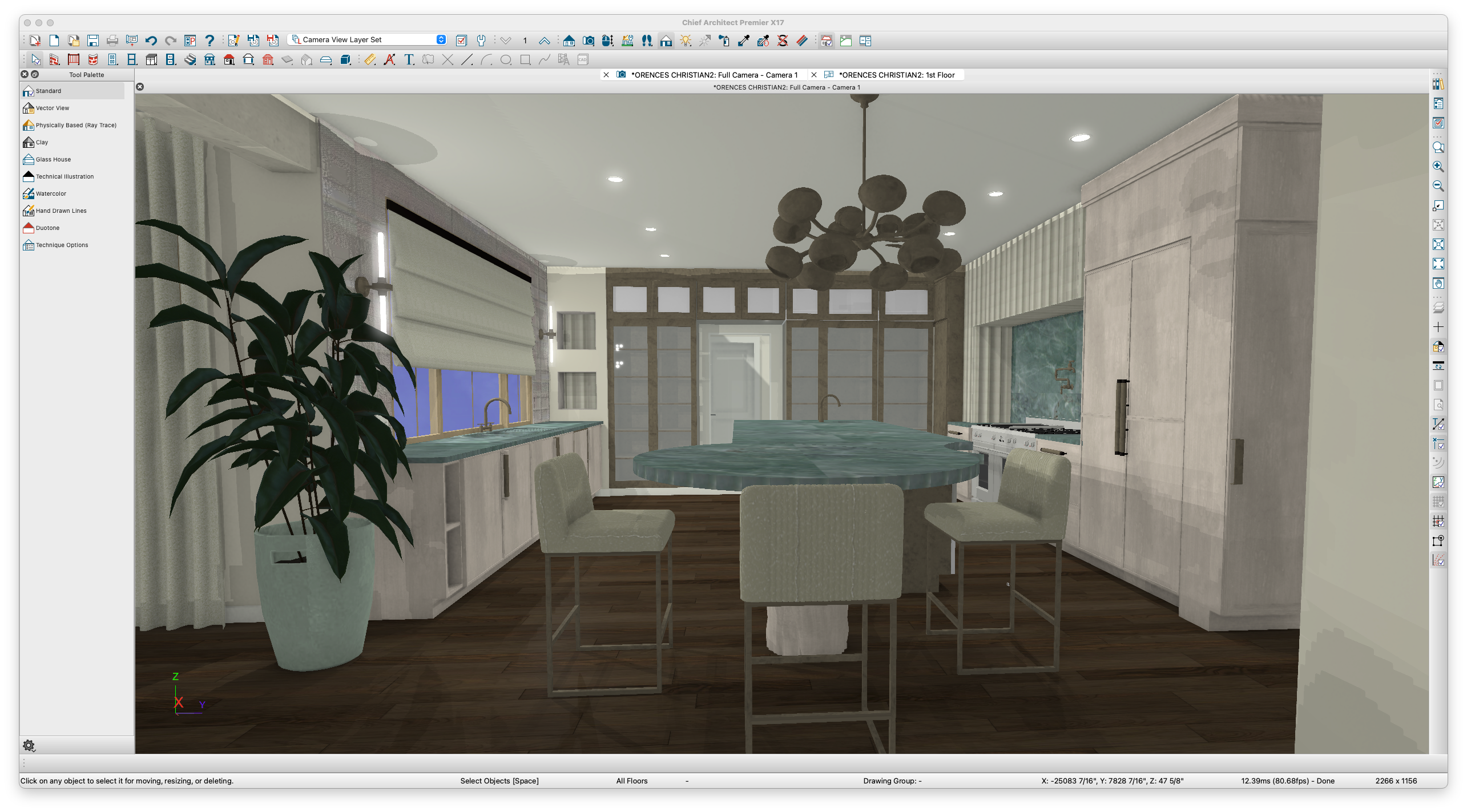The image size is (1467, 812).
Task: Open the Save floppy disk icon
Action: point(92,41)
